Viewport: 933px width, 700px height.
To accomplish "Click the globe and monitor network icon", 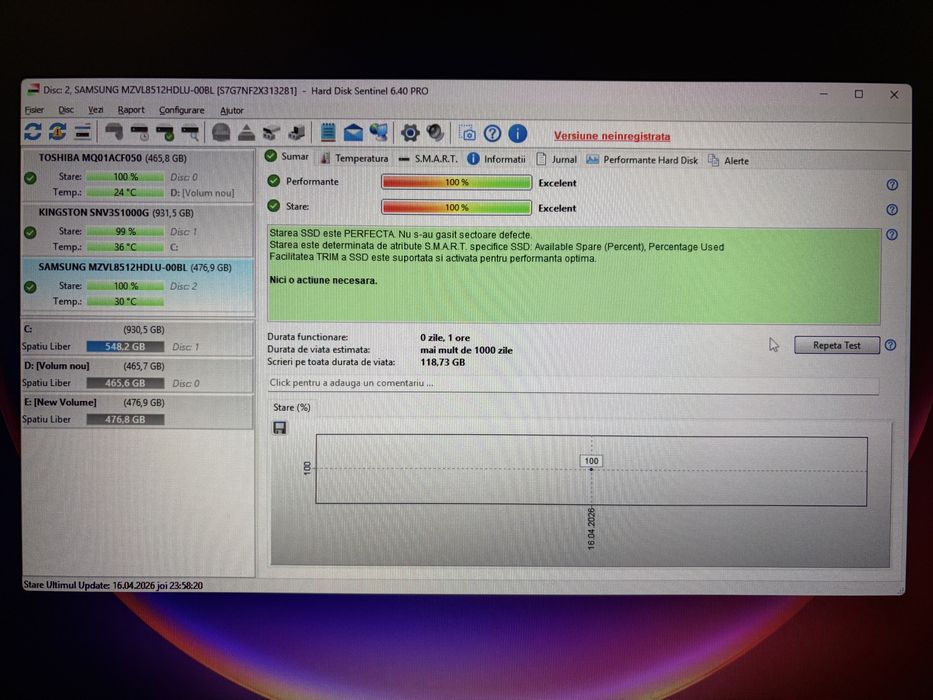I will point(378,132).
